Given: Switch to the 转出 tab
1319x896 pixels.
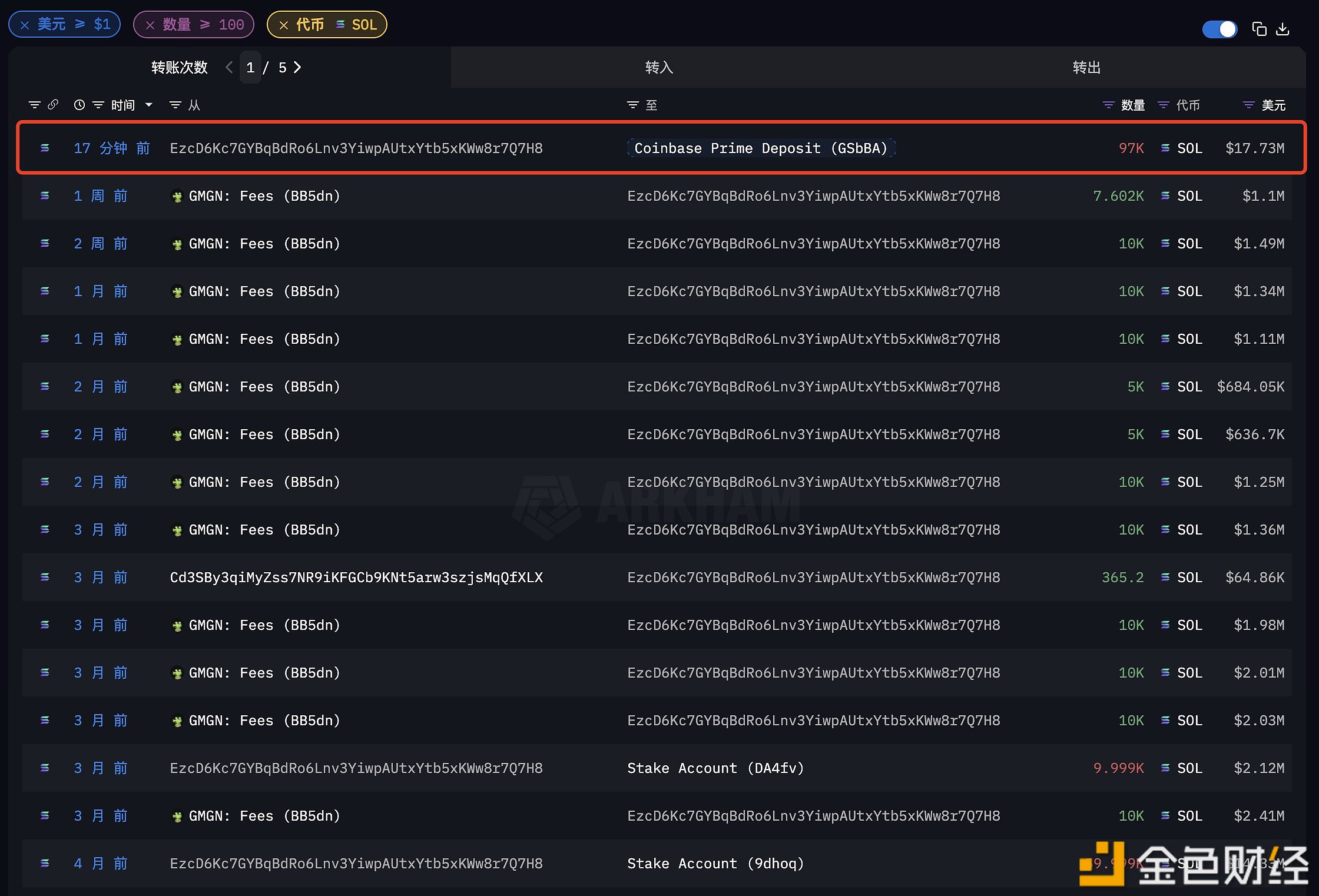Looking at the screenshot, I should click(1086, 68).
